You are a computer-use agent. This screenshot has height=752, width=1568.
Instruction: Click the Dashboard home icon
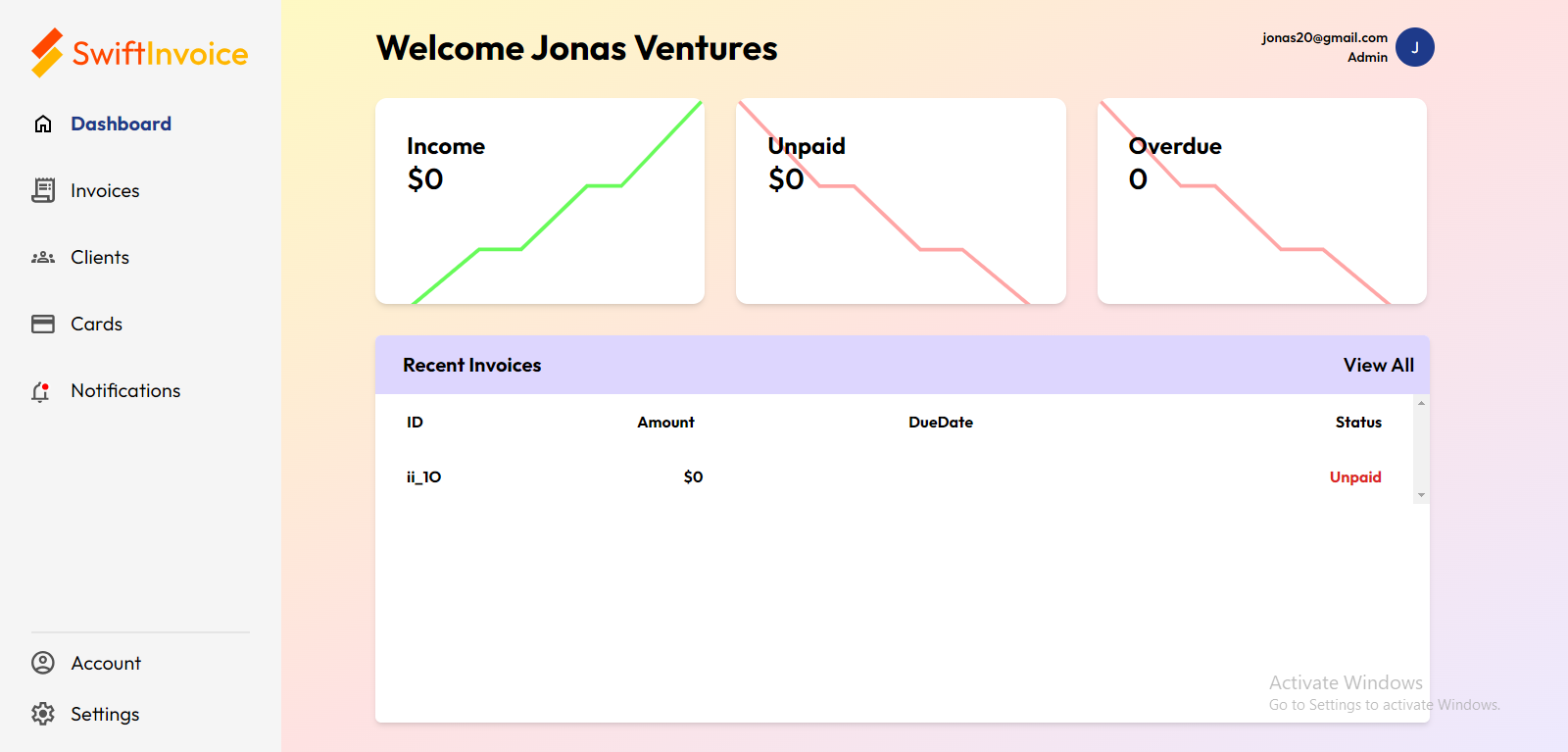click(x=43, y=124)
